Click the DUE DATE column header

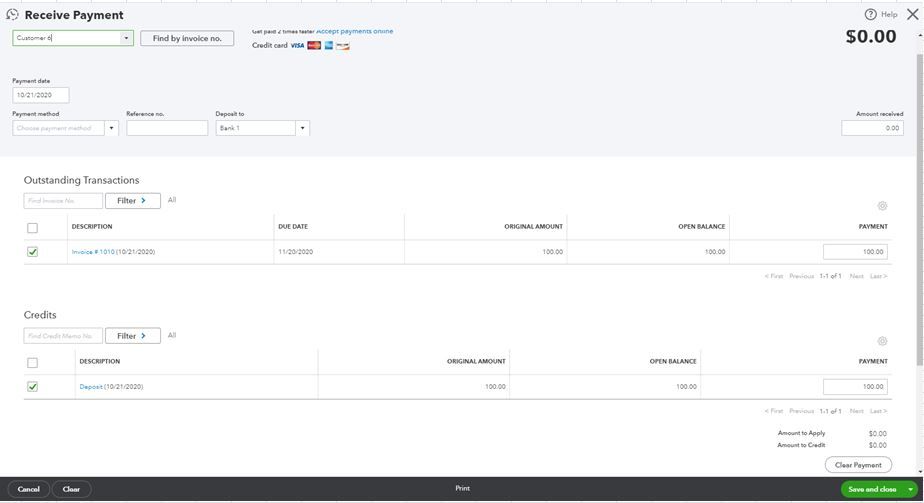click(293, 226)
